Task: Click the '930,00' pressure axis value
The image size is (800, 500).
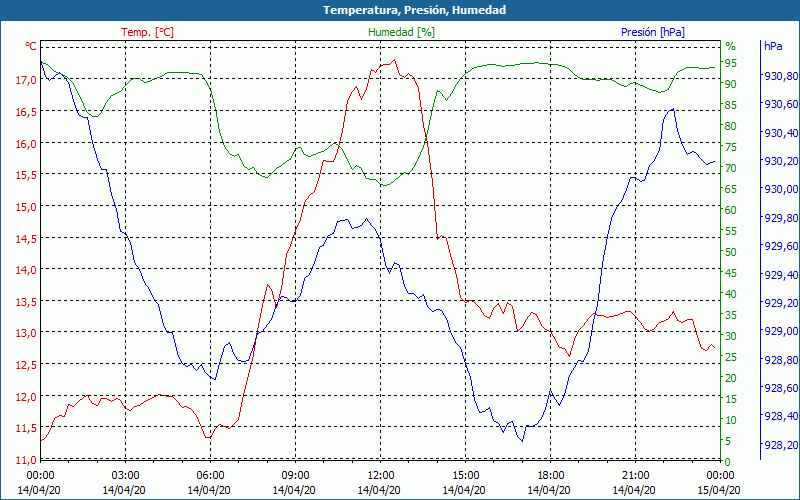Action: coord(781,190)
